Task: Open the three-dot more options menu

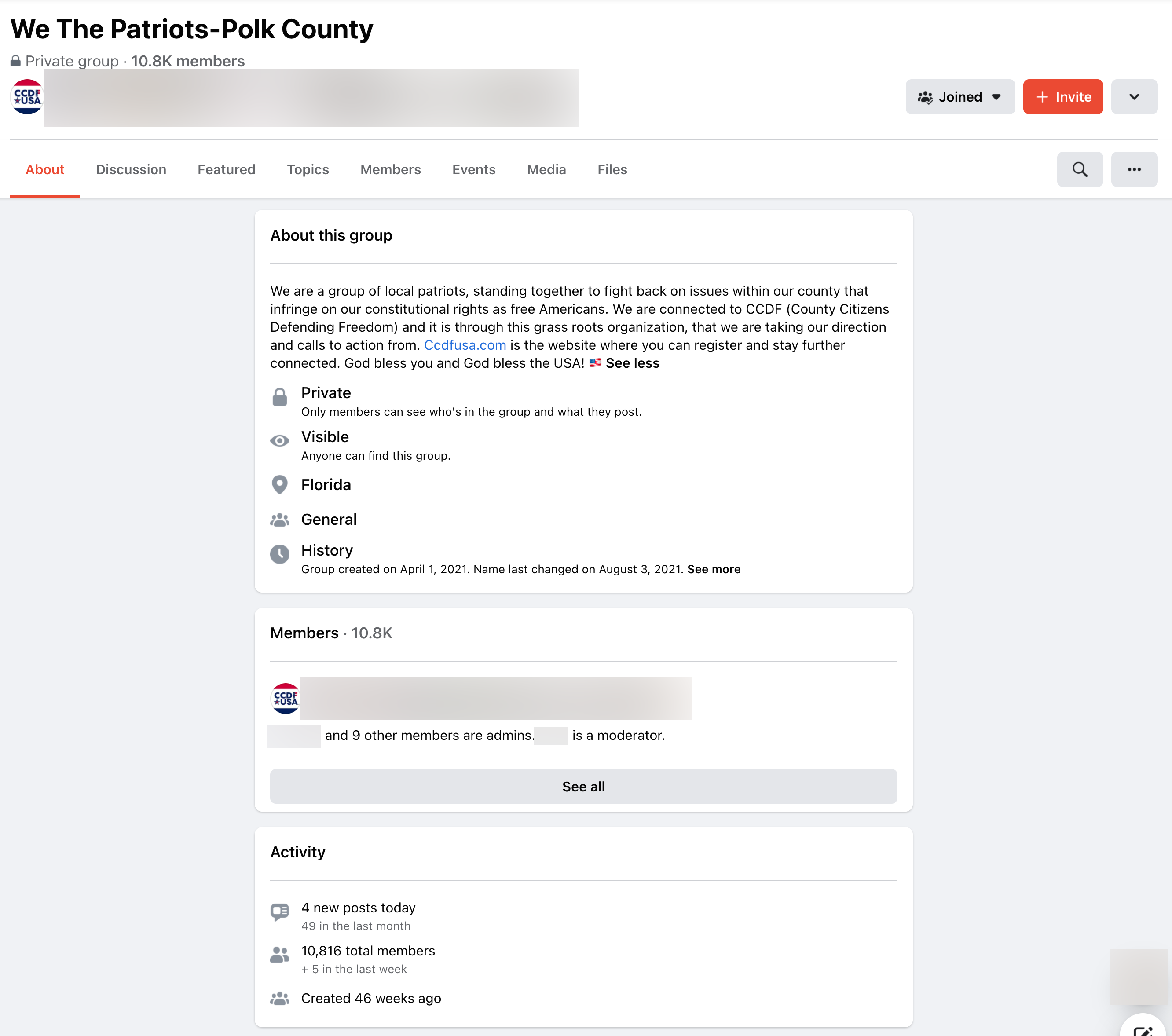Action: (1134, 169)
